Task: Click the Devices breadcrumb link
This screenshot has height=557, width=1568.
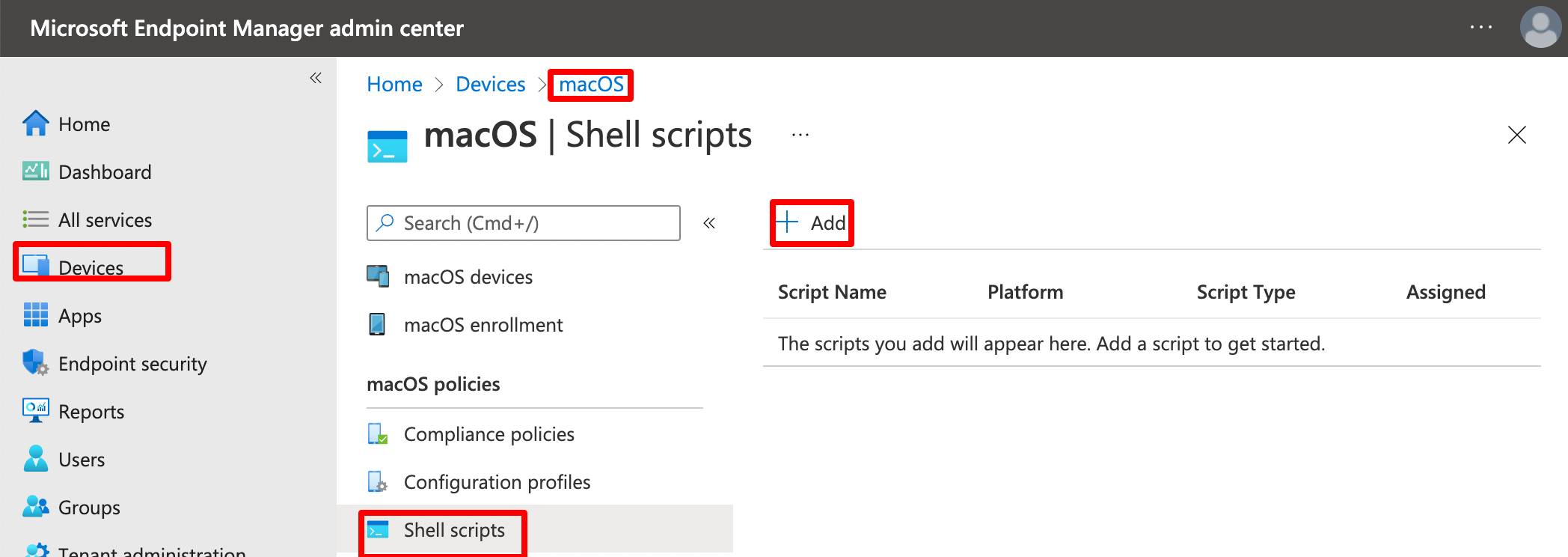Action: point(491,85)
